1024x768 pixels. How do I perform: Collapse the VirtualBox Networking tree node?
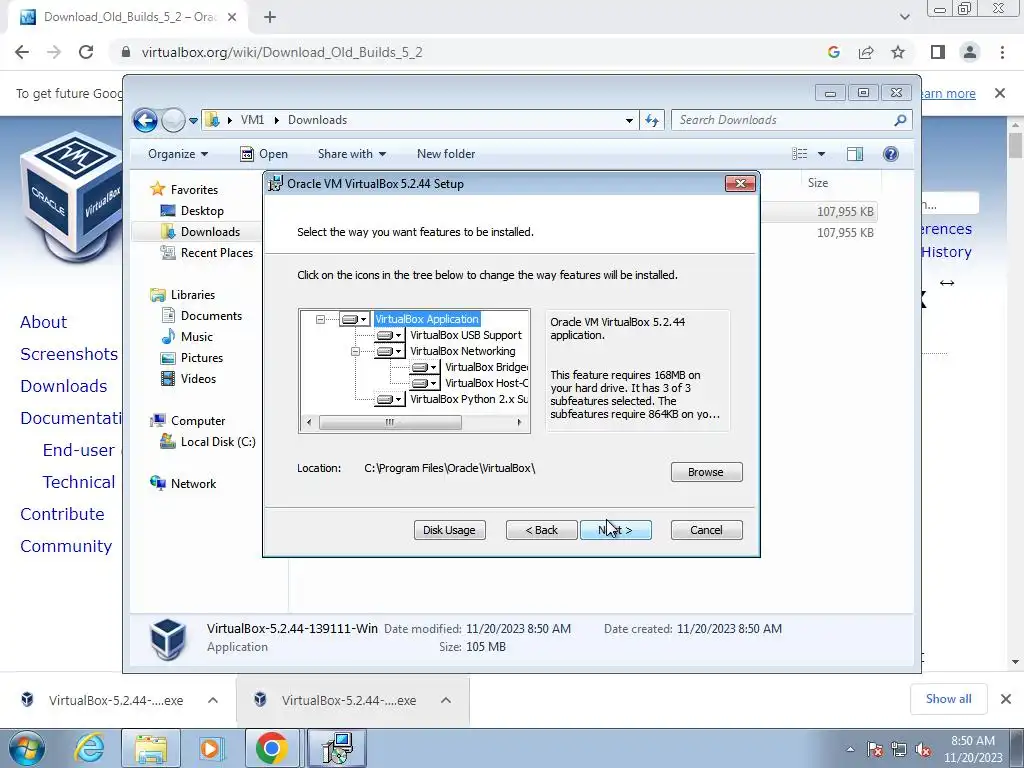point(355,351)
